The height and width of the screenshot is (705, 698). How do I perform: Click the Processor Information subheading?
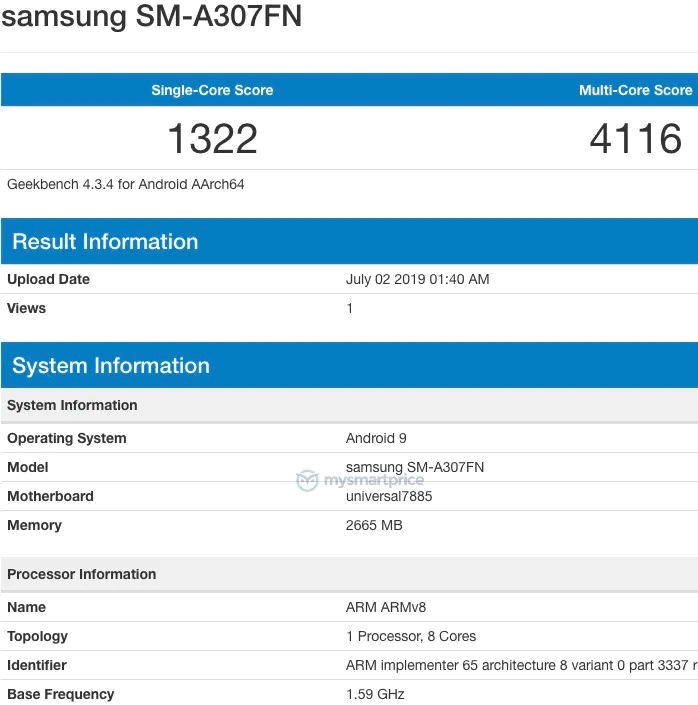click(x=349, y=574)
